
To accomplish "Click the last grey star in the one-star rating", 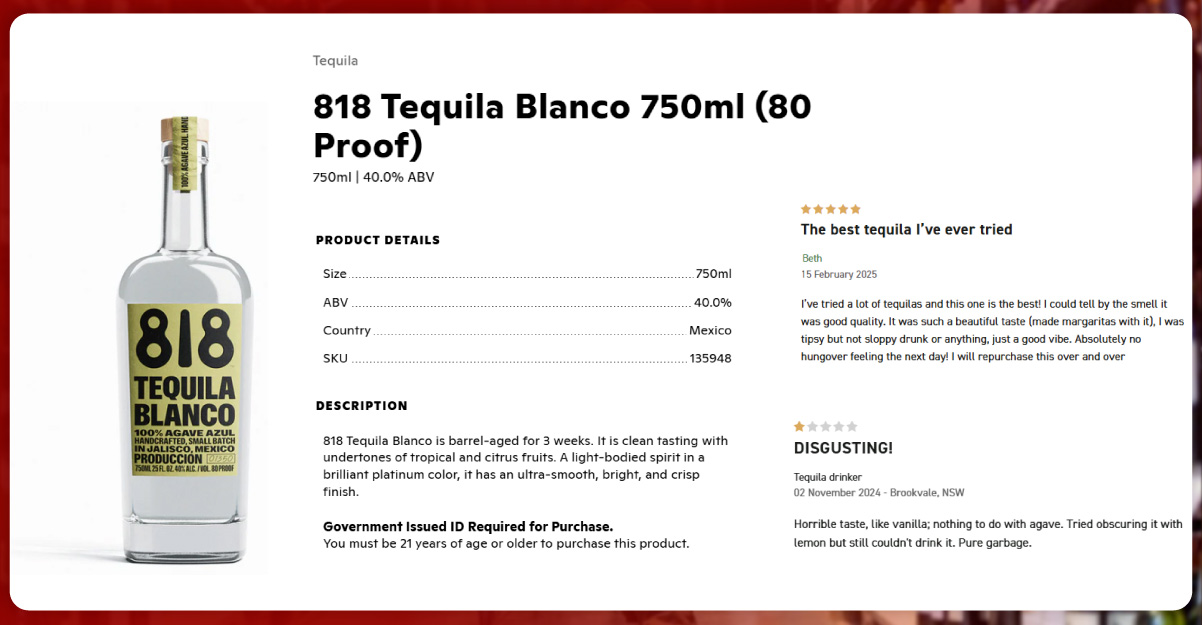I will [x=852, y=426].
